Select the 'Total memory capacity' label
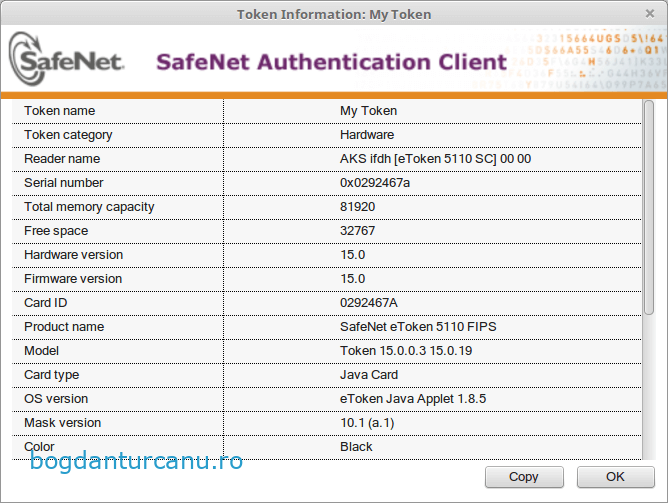The height and width of the screenshot is (503, 668). [x=89, y=207]
